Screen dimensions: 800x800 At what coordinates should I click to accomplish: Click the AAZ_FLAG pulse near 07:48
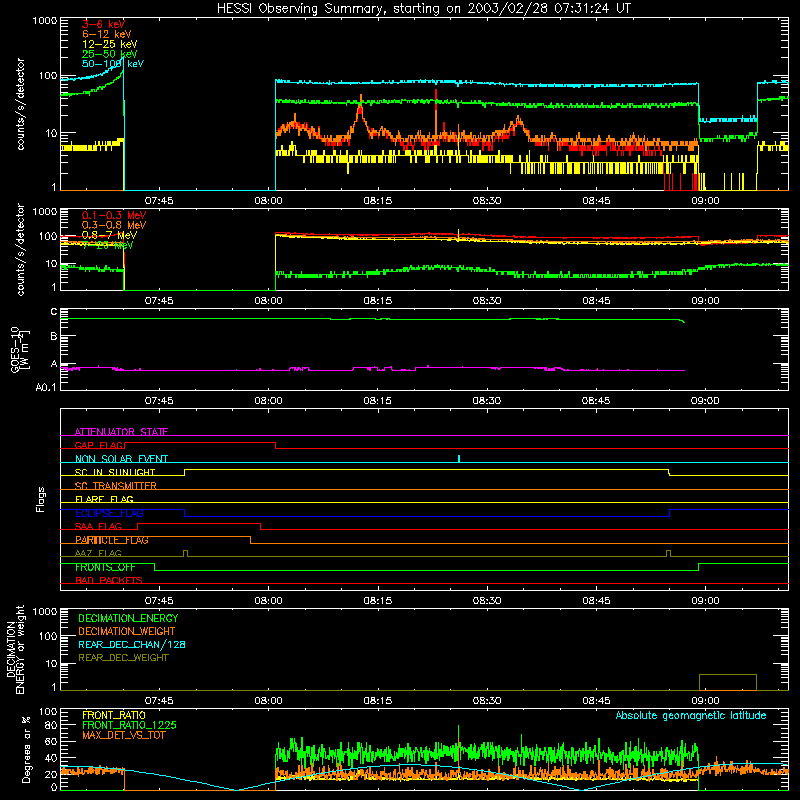(x=185, y=554)
